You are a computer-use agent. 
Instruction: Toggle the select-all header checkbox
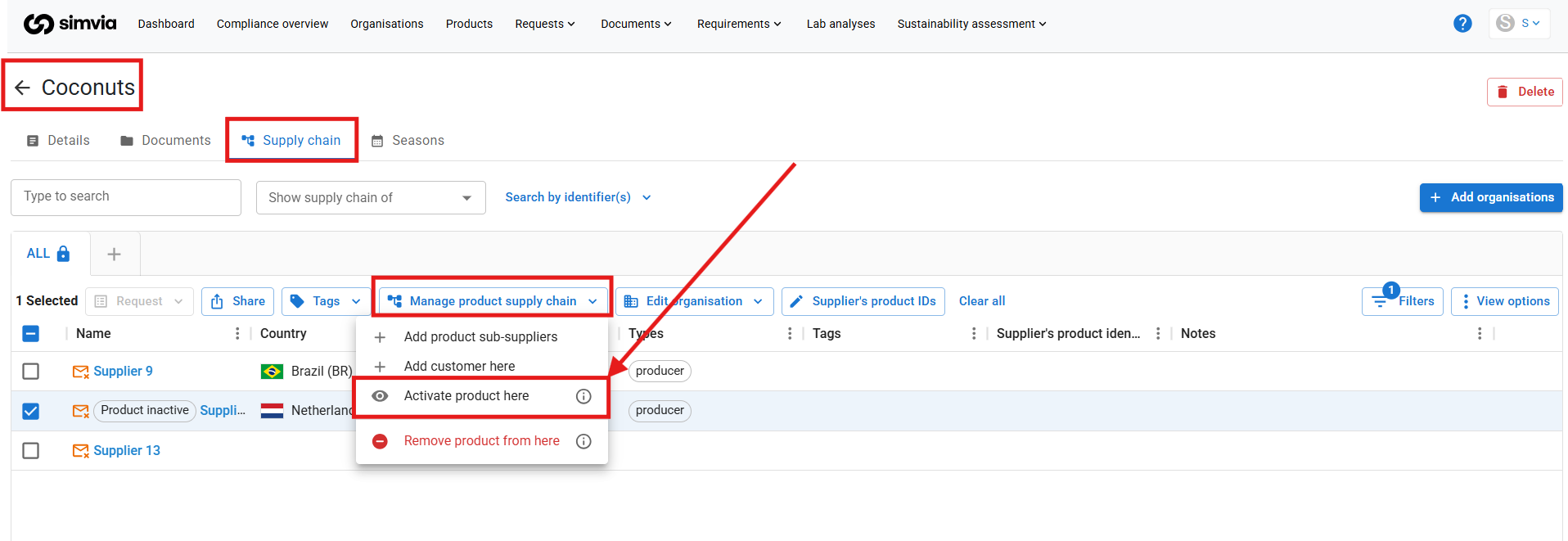point(31,334)
